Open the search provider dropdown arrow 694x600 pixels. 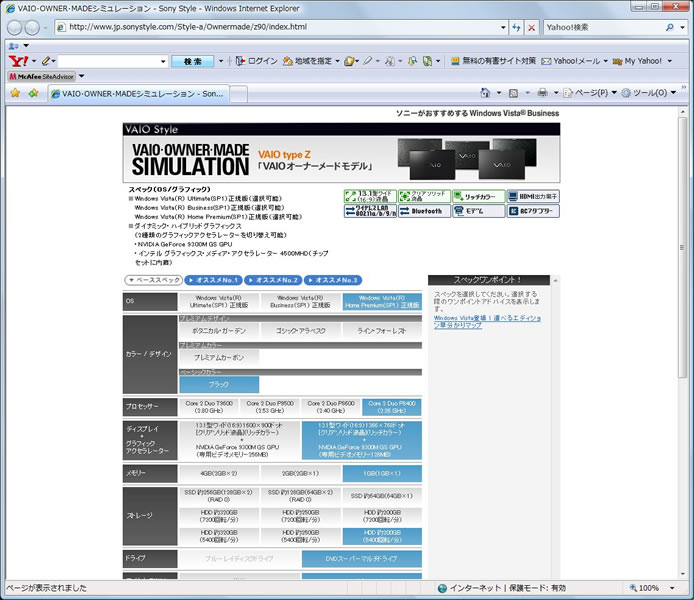(682, 27)
